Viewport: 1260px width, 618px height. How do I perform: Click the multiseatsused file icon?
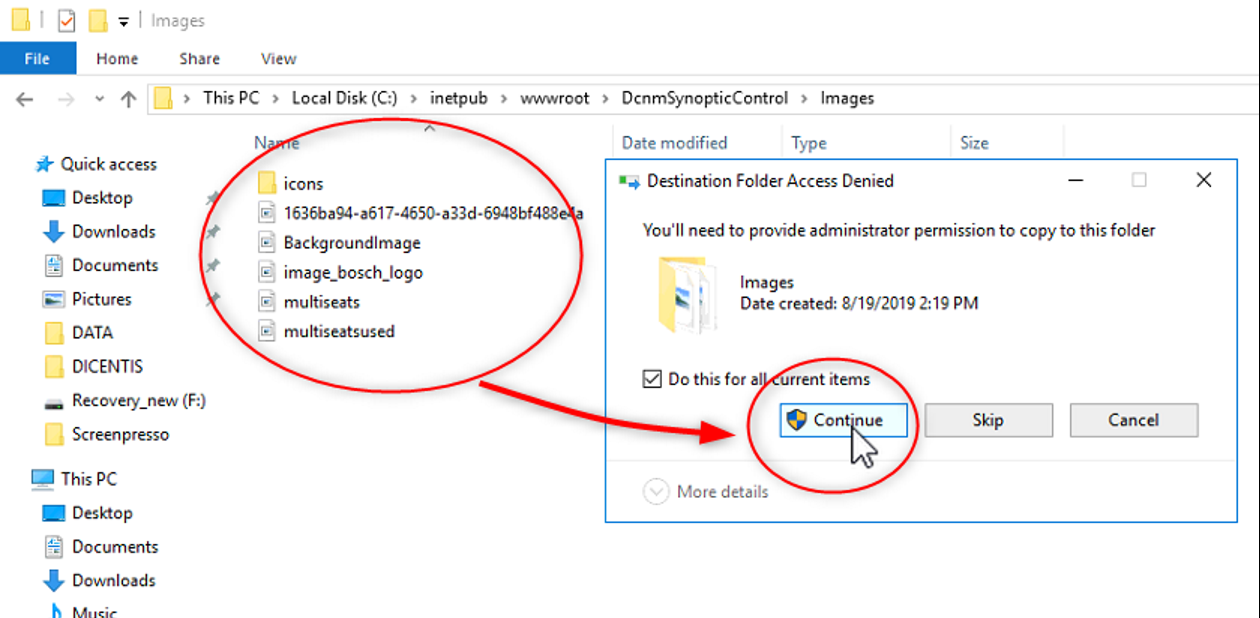[x=266, y=331]
